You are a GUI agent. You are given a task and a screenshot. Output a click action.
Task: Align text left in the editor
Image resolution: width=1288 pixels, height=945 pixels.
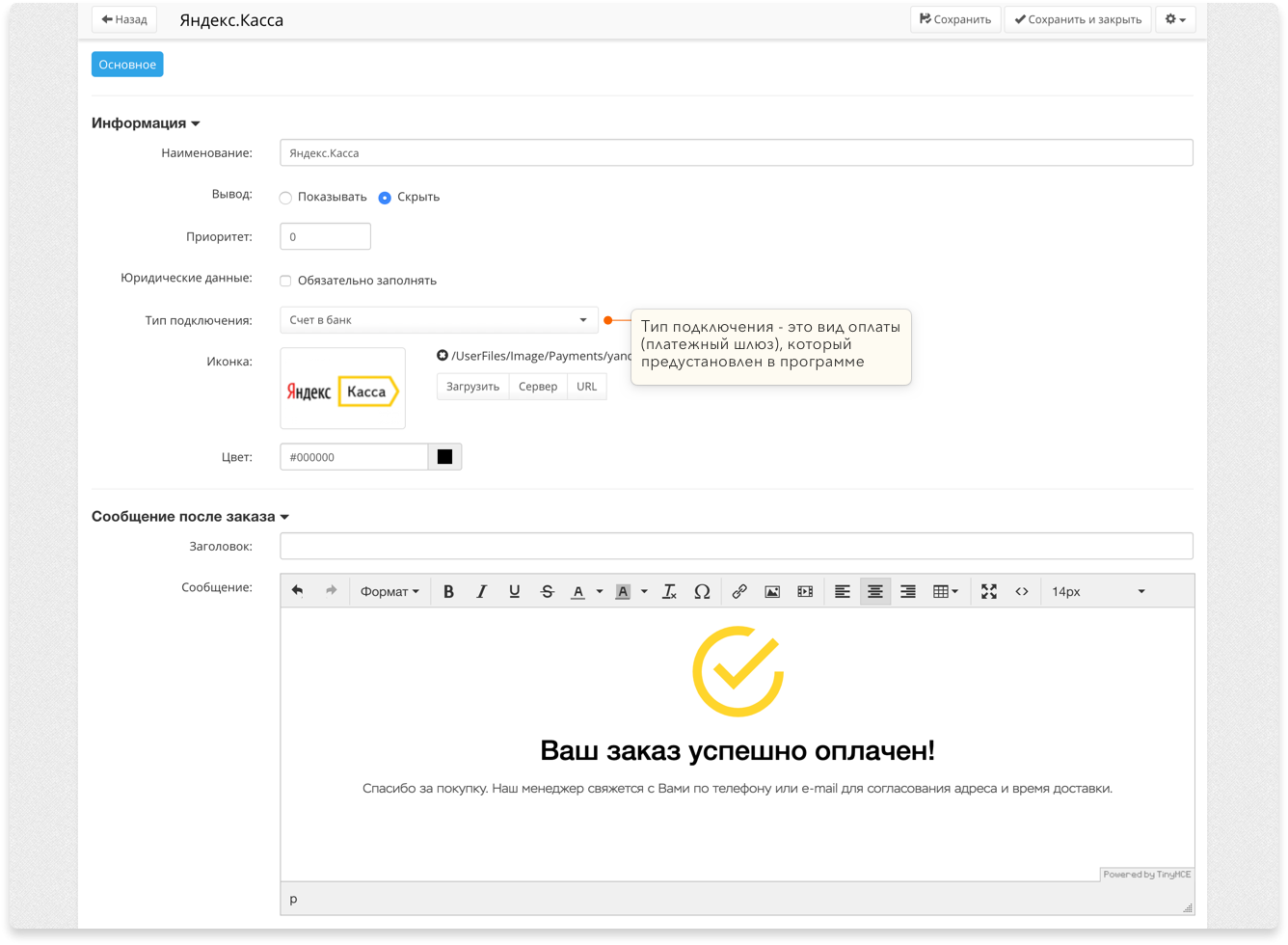[842, 591]
